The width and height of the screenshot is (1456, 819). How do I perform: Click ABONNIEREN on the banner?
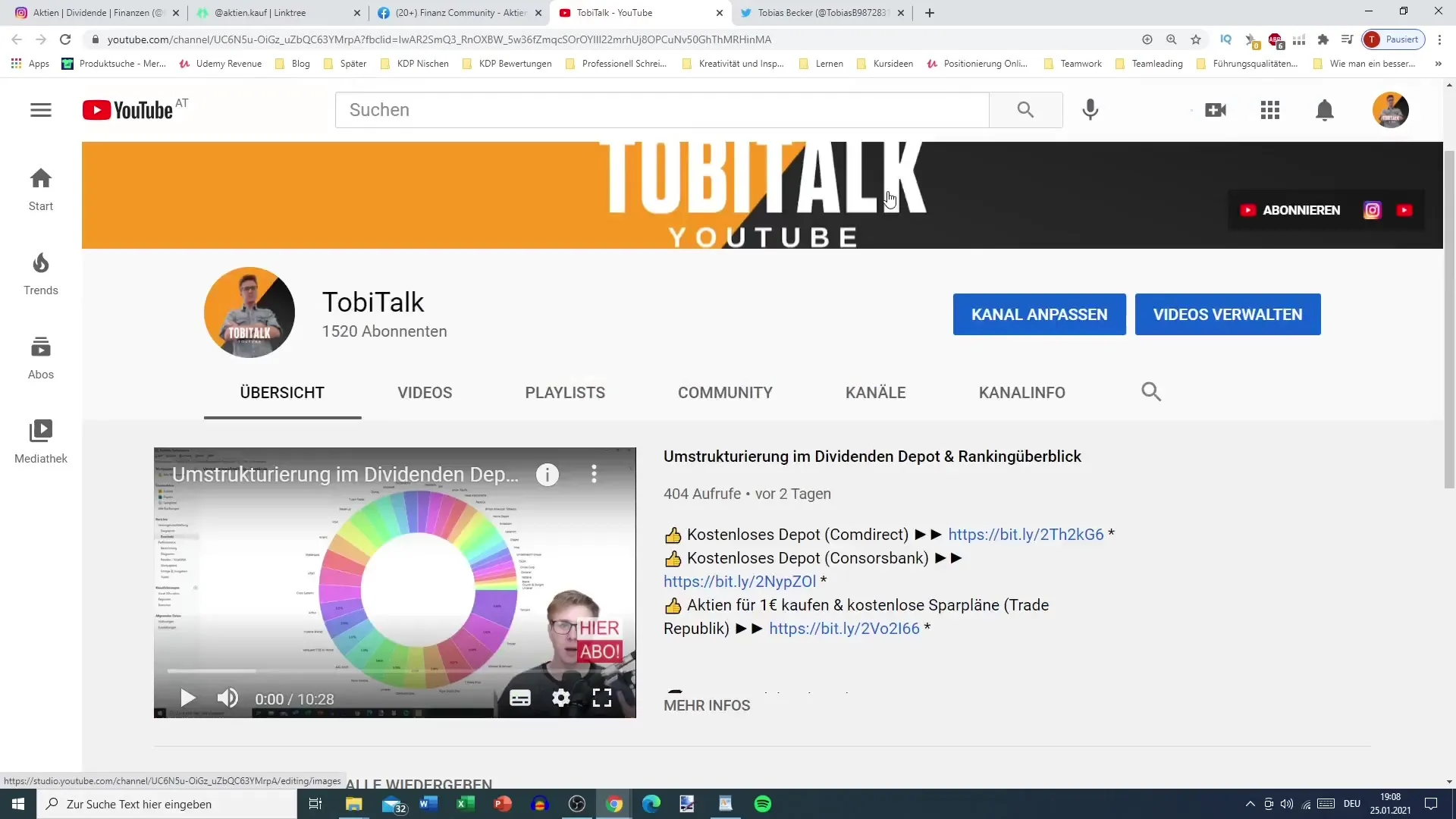(1291, 210)
